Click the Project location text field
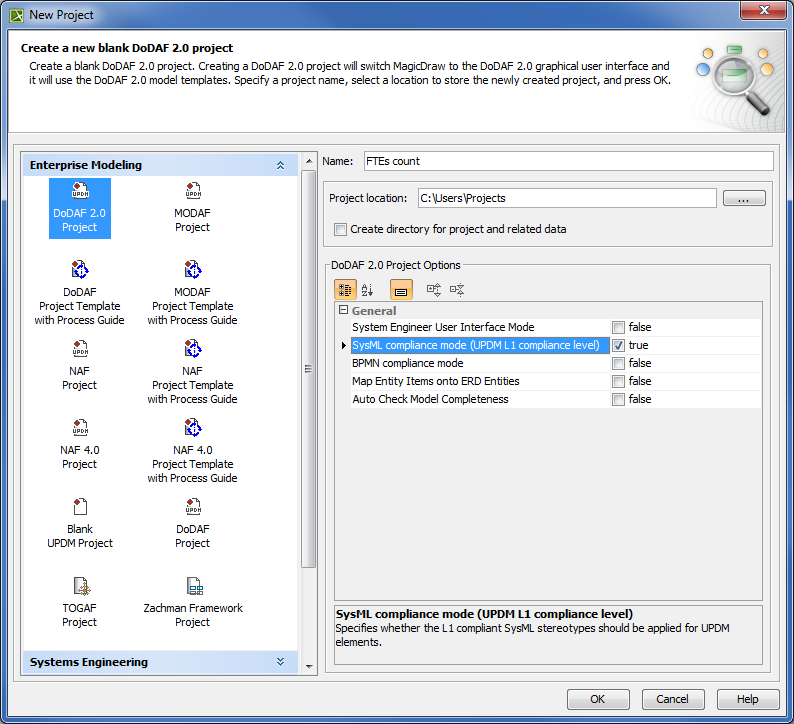 567,198
